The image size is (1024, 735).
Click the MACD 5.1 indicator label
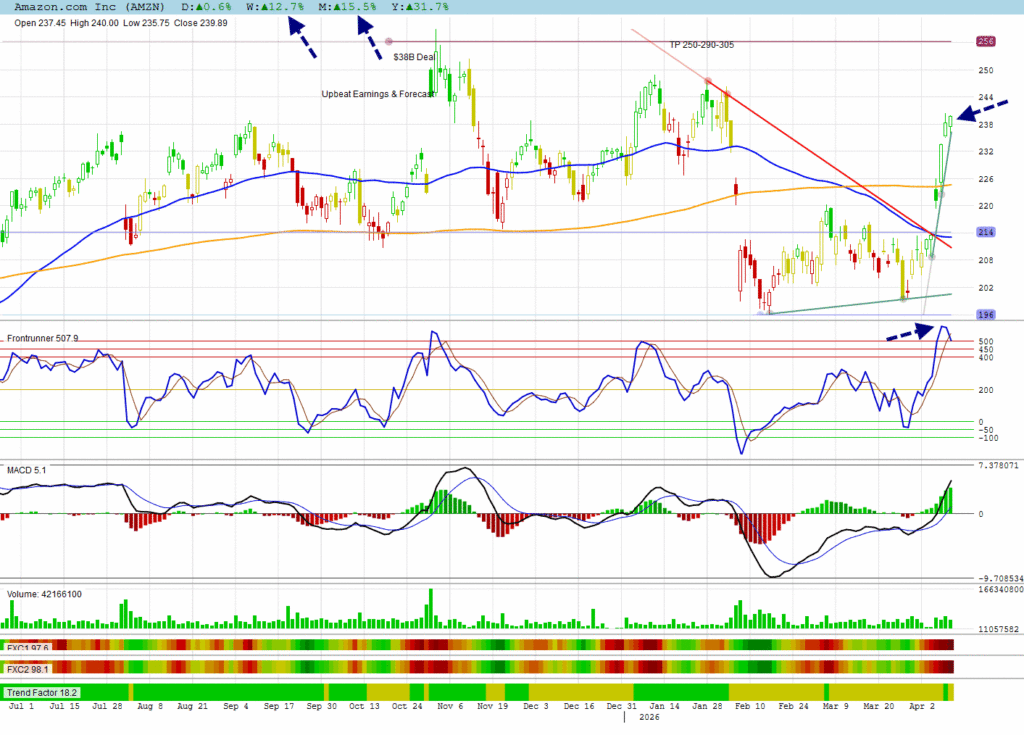coord(27,469)
